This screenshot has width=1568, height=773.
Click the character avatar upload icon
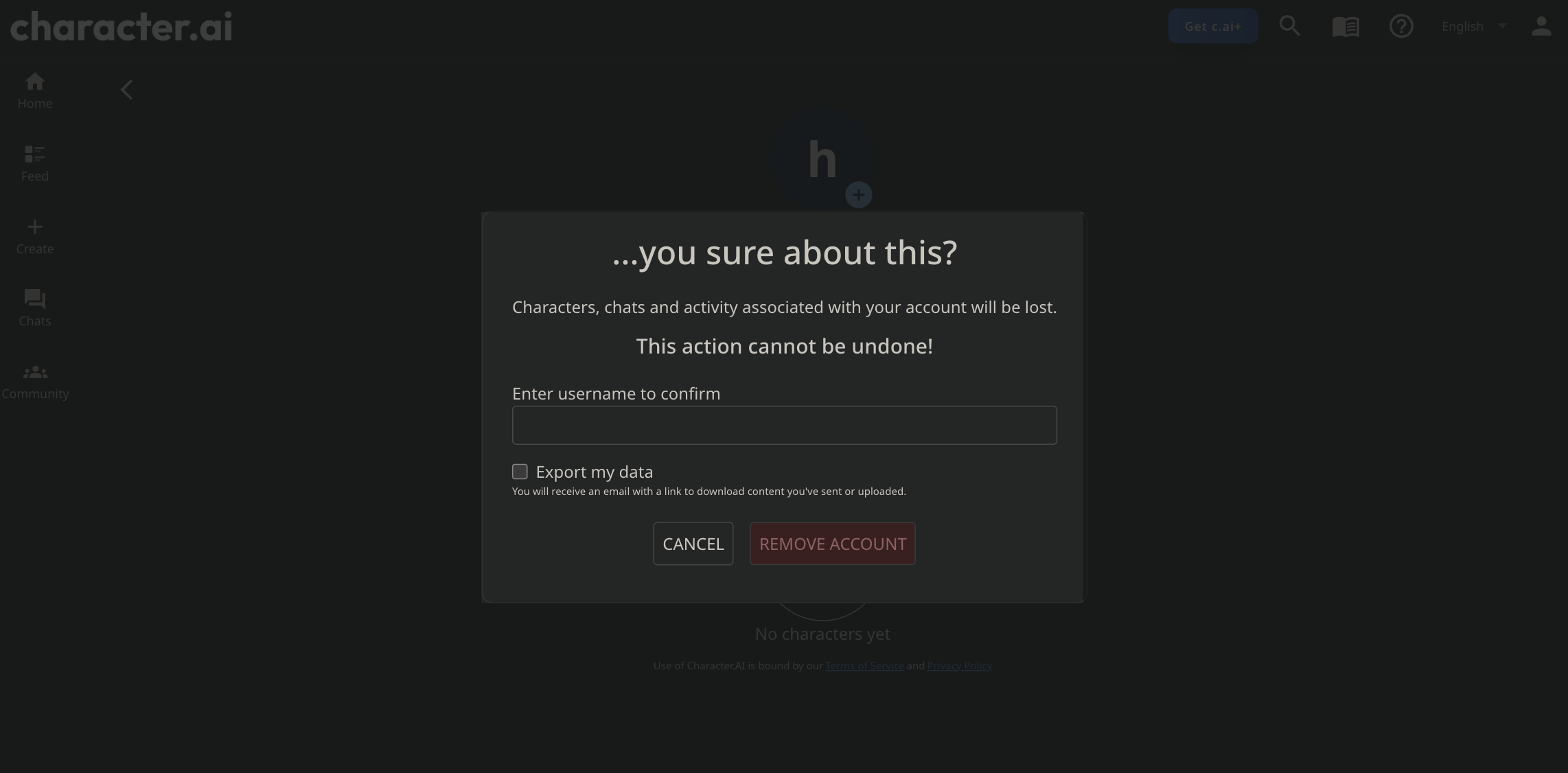(858, 195)
